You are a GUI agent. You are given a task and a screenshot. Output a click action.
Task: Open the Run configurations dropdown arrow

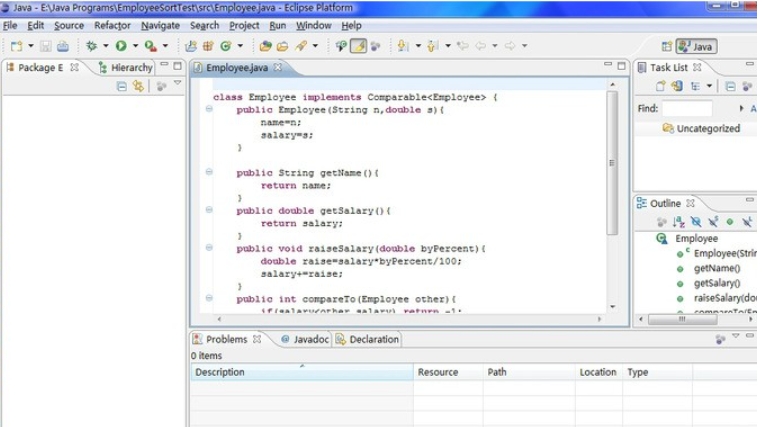135,46
